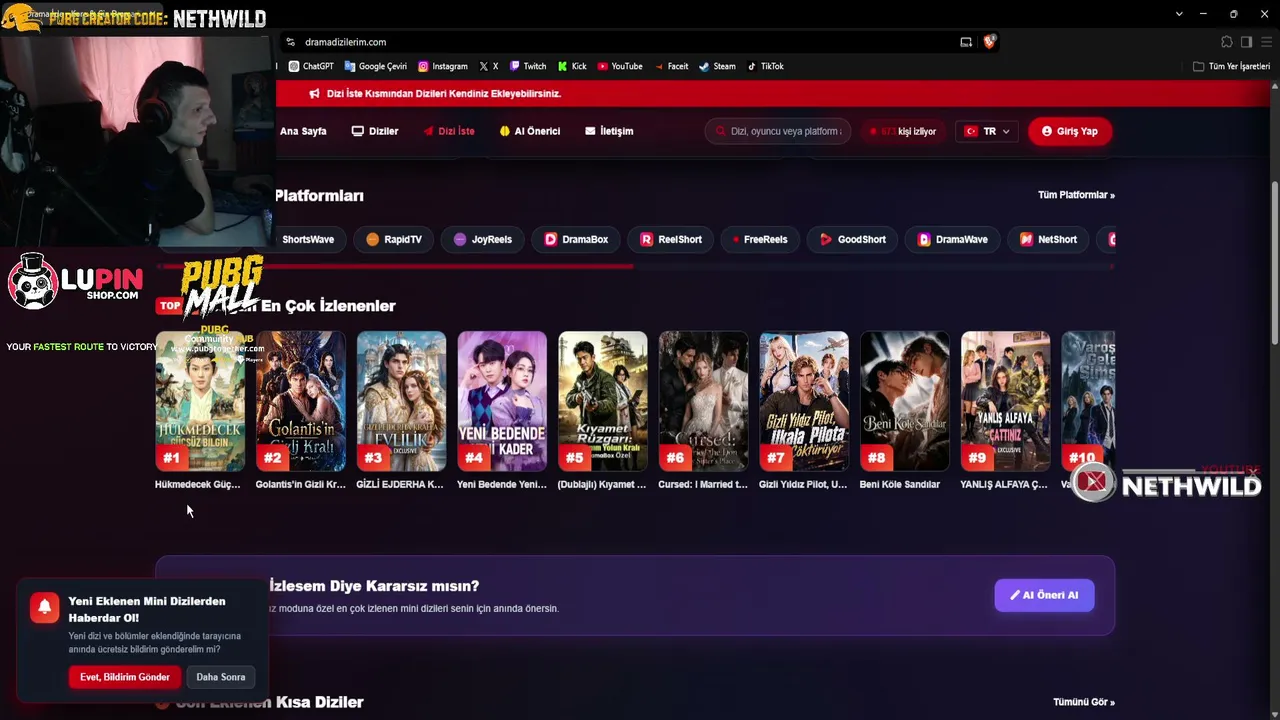Expand the TR language dropdown
1280x720 pixels.
point(987,131)
